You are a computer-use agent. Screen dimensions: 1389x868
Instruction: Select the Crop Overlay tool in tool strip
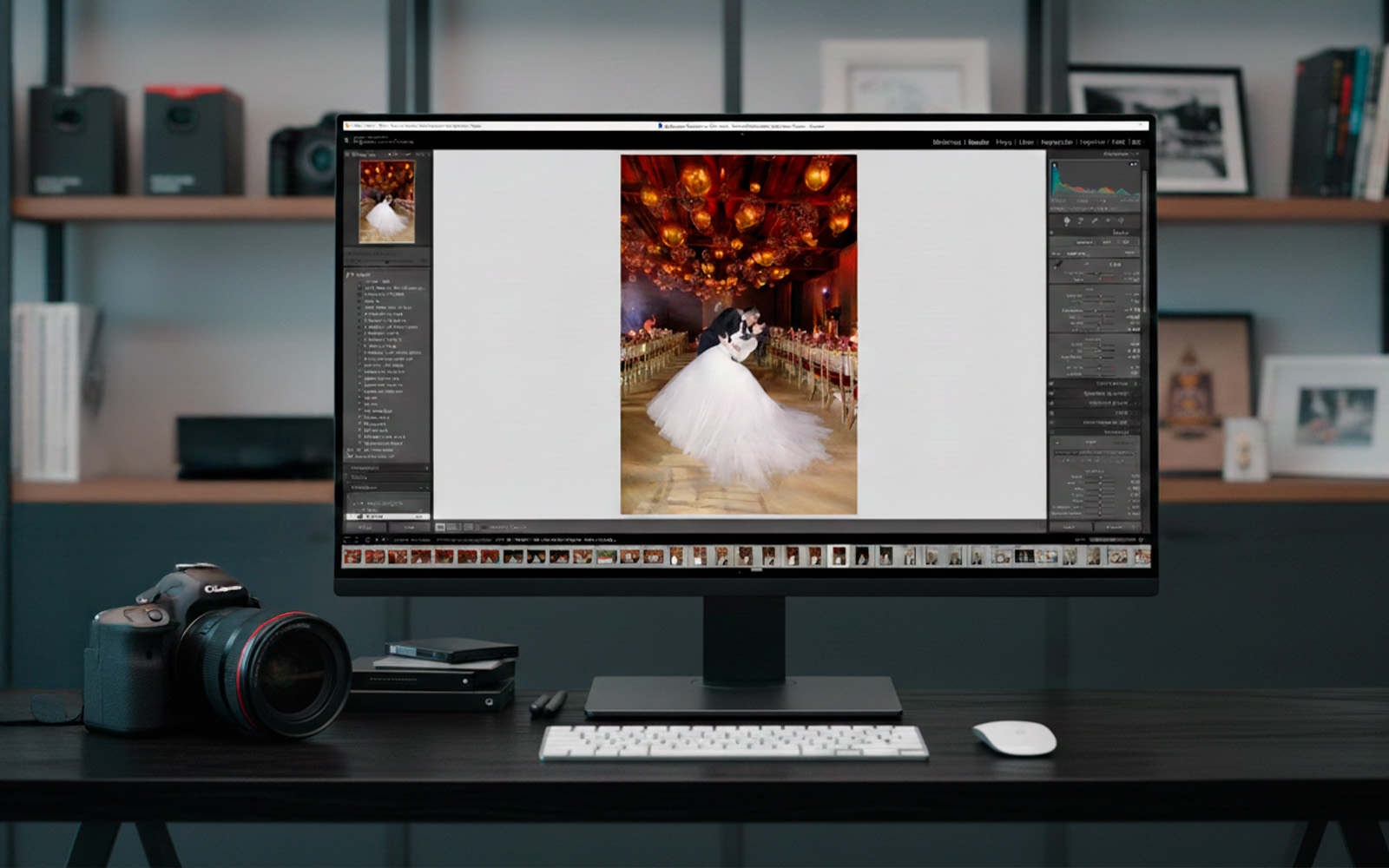click(x=1067, y=220)
